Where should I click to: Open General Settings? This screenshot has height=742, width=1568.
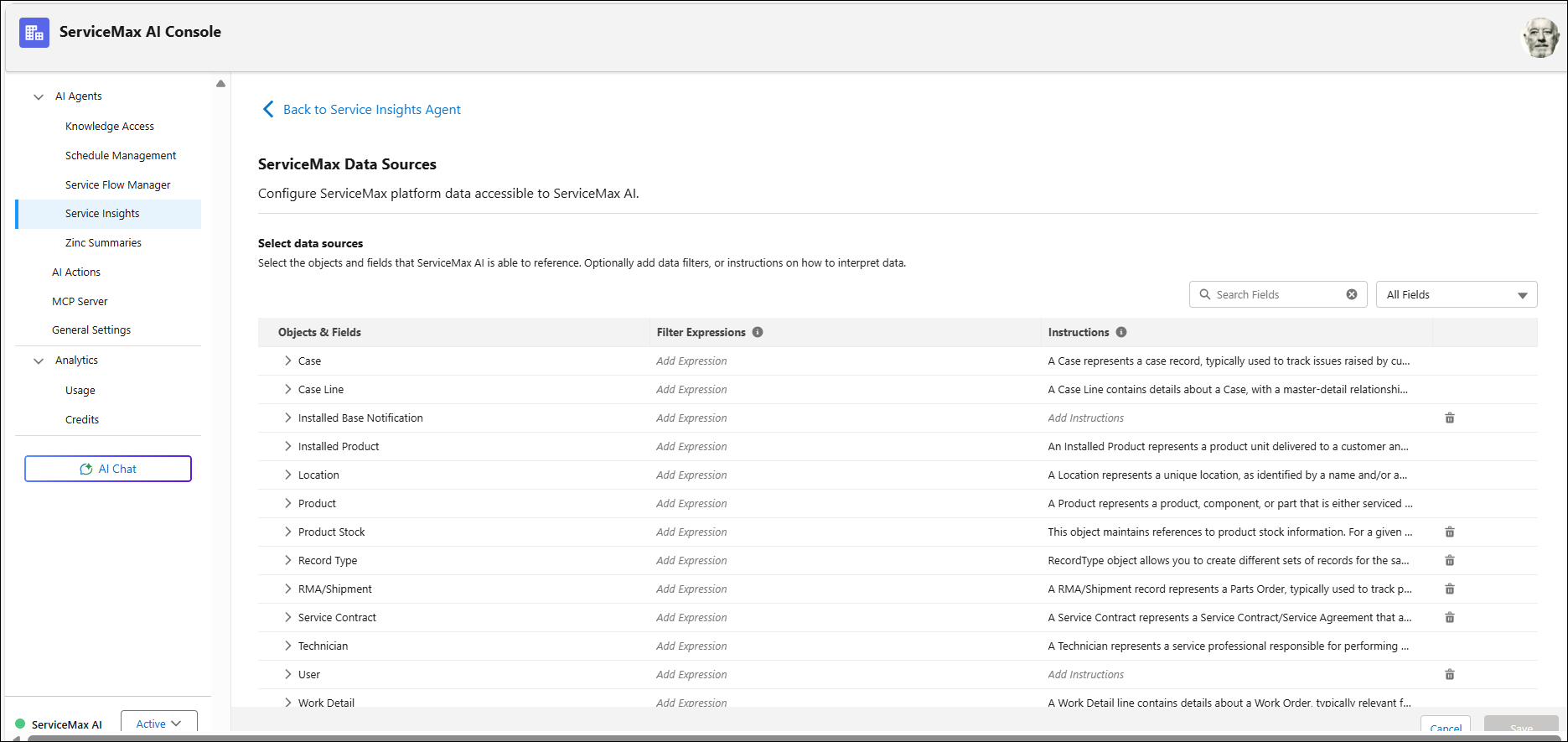(x=91, y=329)
